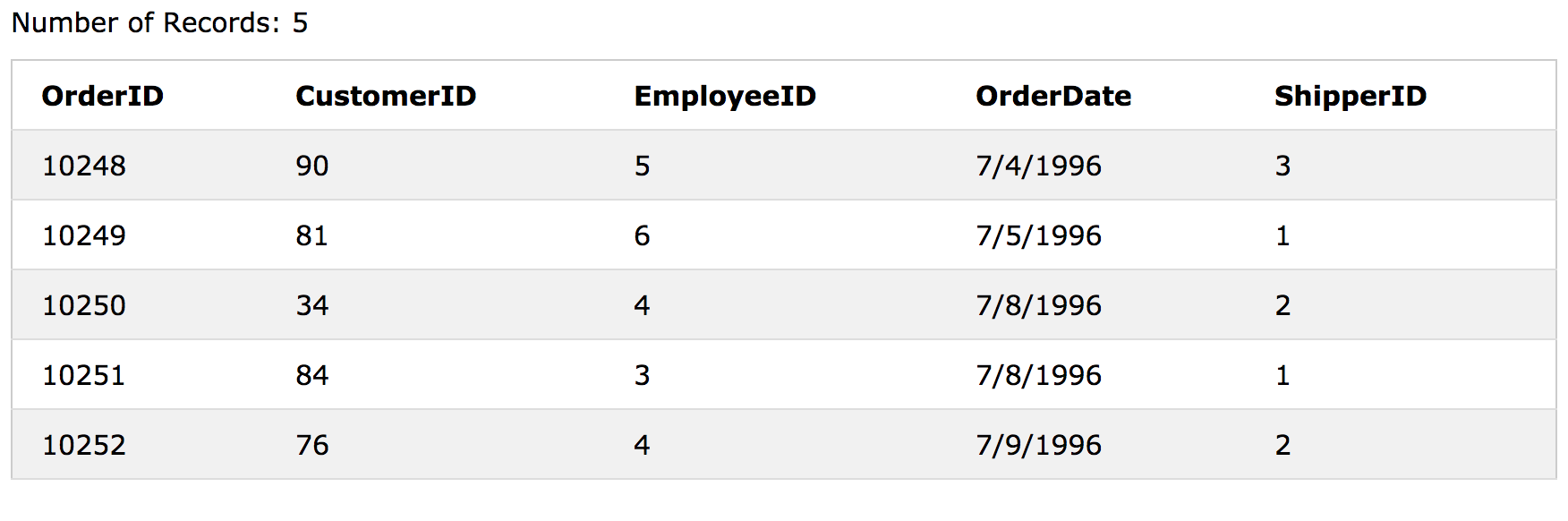Image resolution: width=1568 pixels, height=521 pixels.
Task: Select customer ID value 84
Action: [x=312, y=375]
